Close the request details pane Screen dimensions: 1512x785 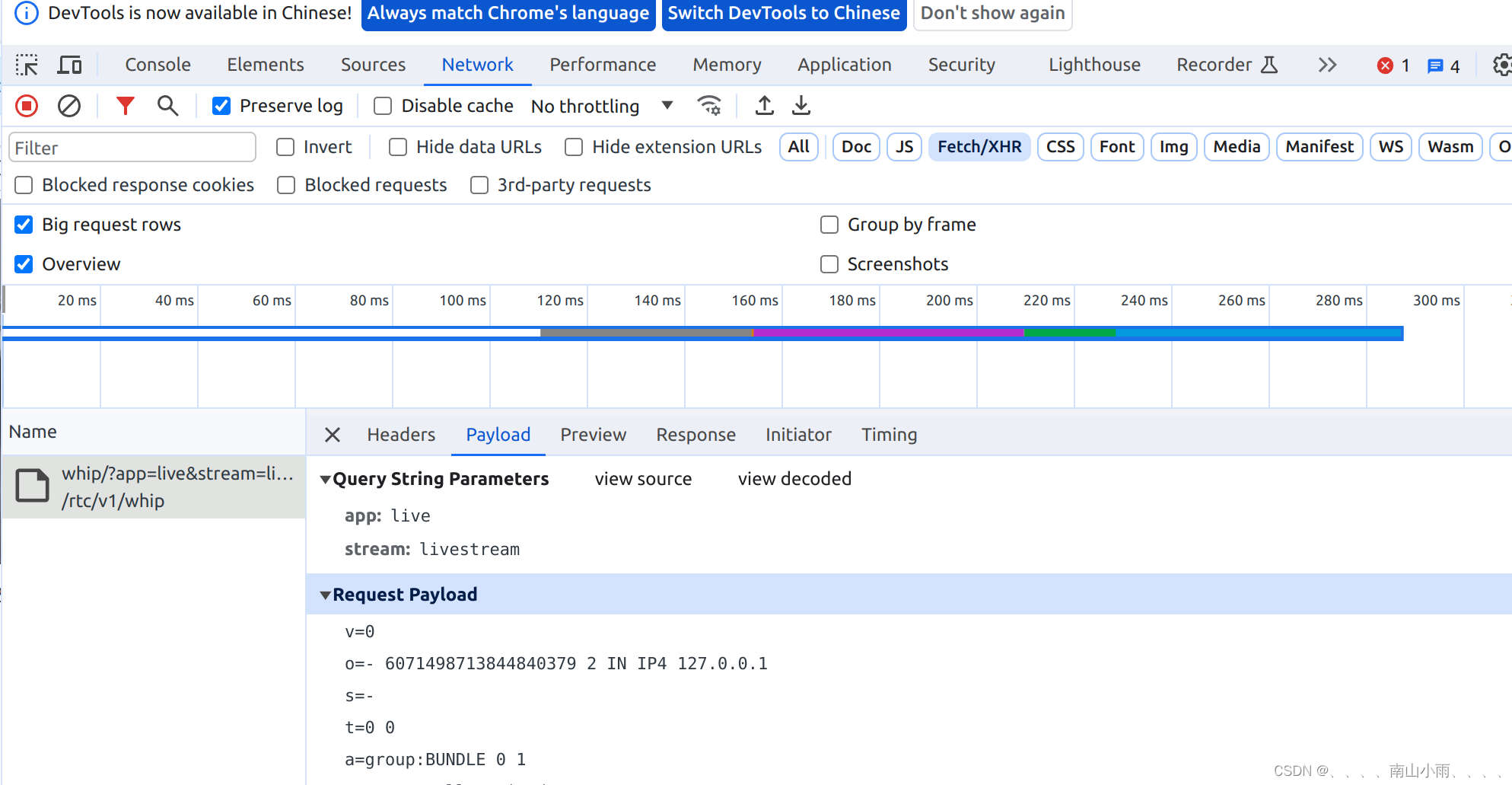click(x=333, y=435)
